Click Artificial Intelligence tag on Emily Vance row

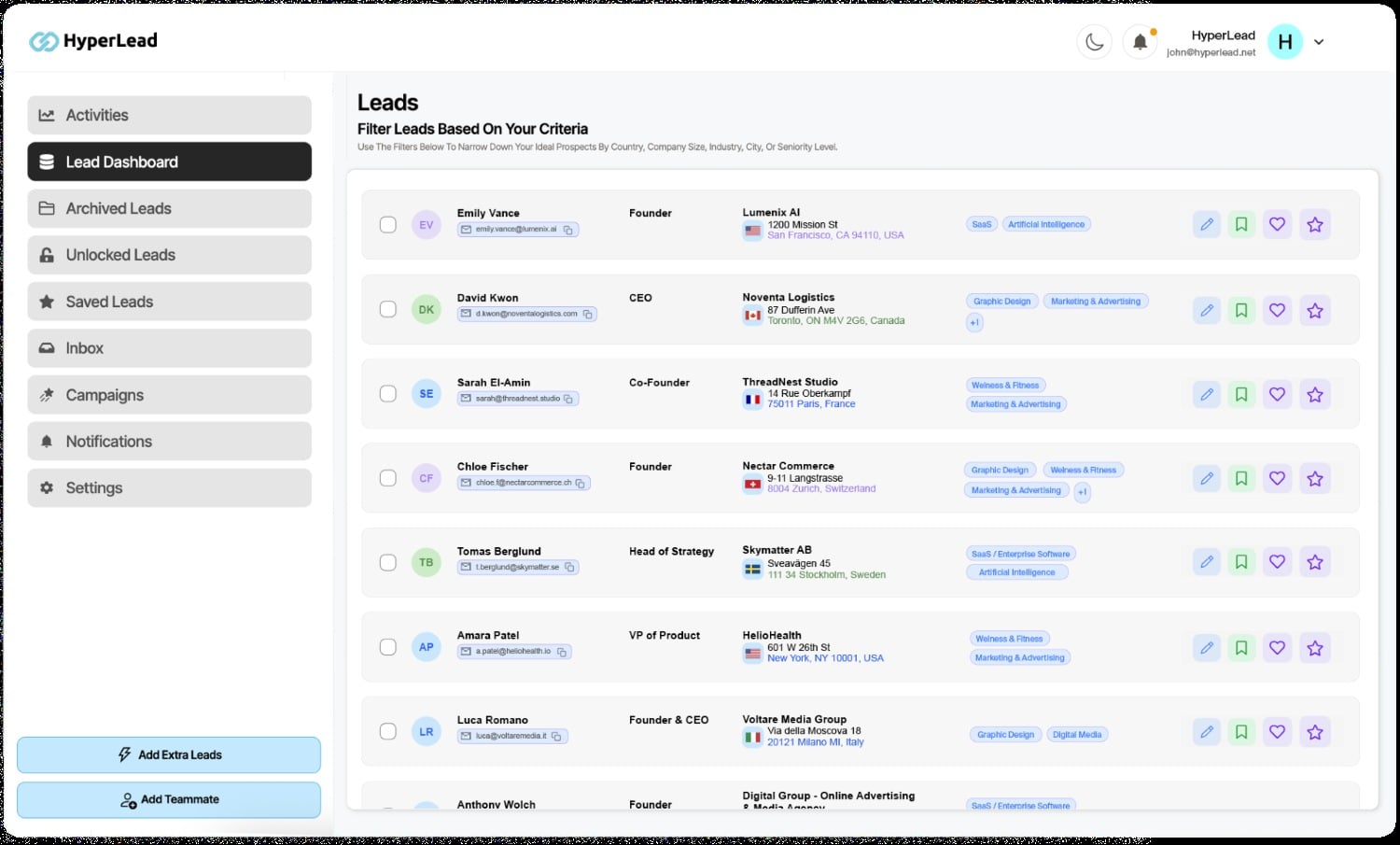pos(1046,224)
